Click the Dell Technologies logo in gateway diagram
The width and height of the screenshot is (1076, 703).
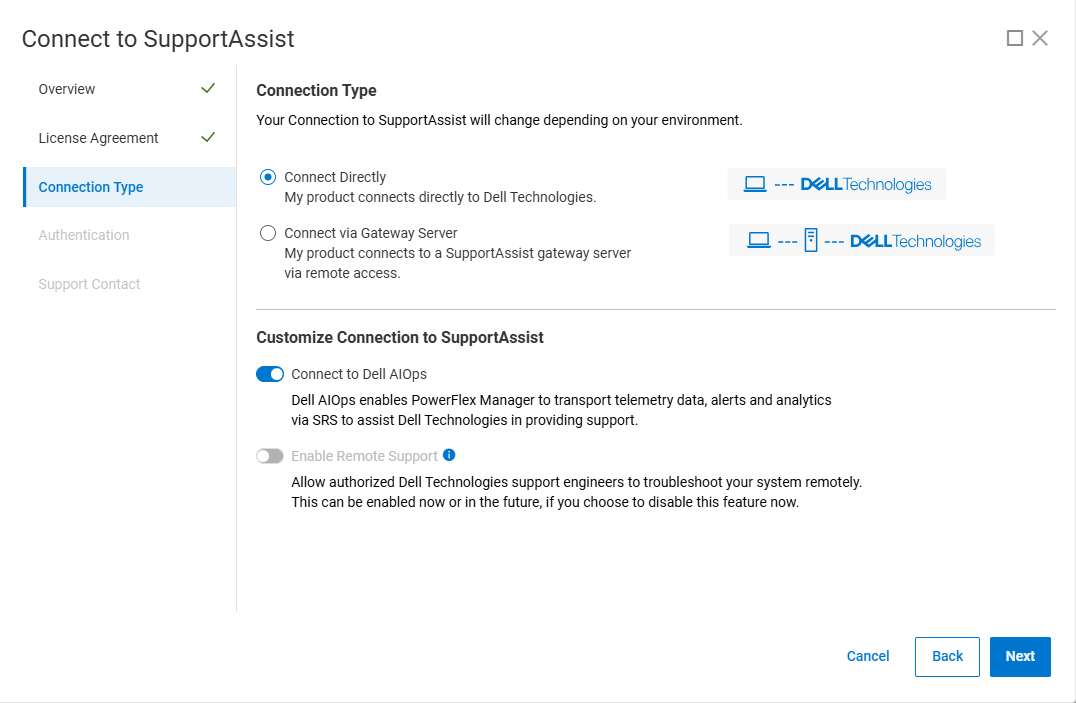[x=917, y=240]
